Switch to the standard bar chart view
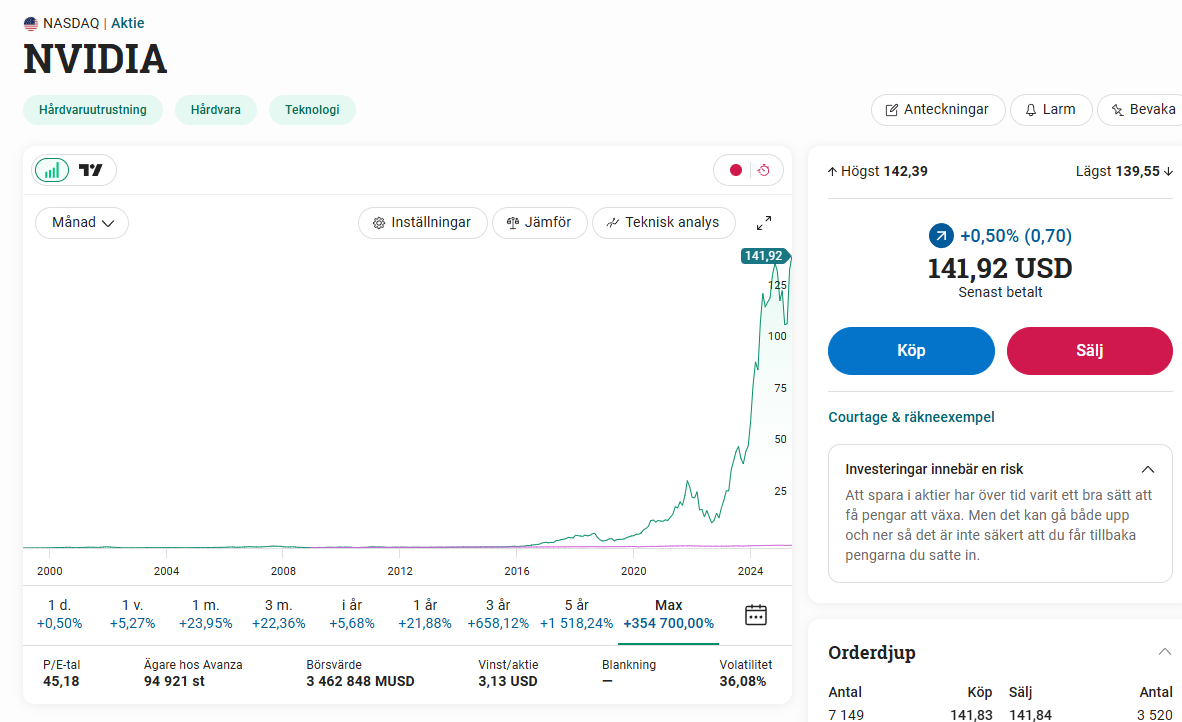Screen dimensions: 1182x722 pos(51,170)
